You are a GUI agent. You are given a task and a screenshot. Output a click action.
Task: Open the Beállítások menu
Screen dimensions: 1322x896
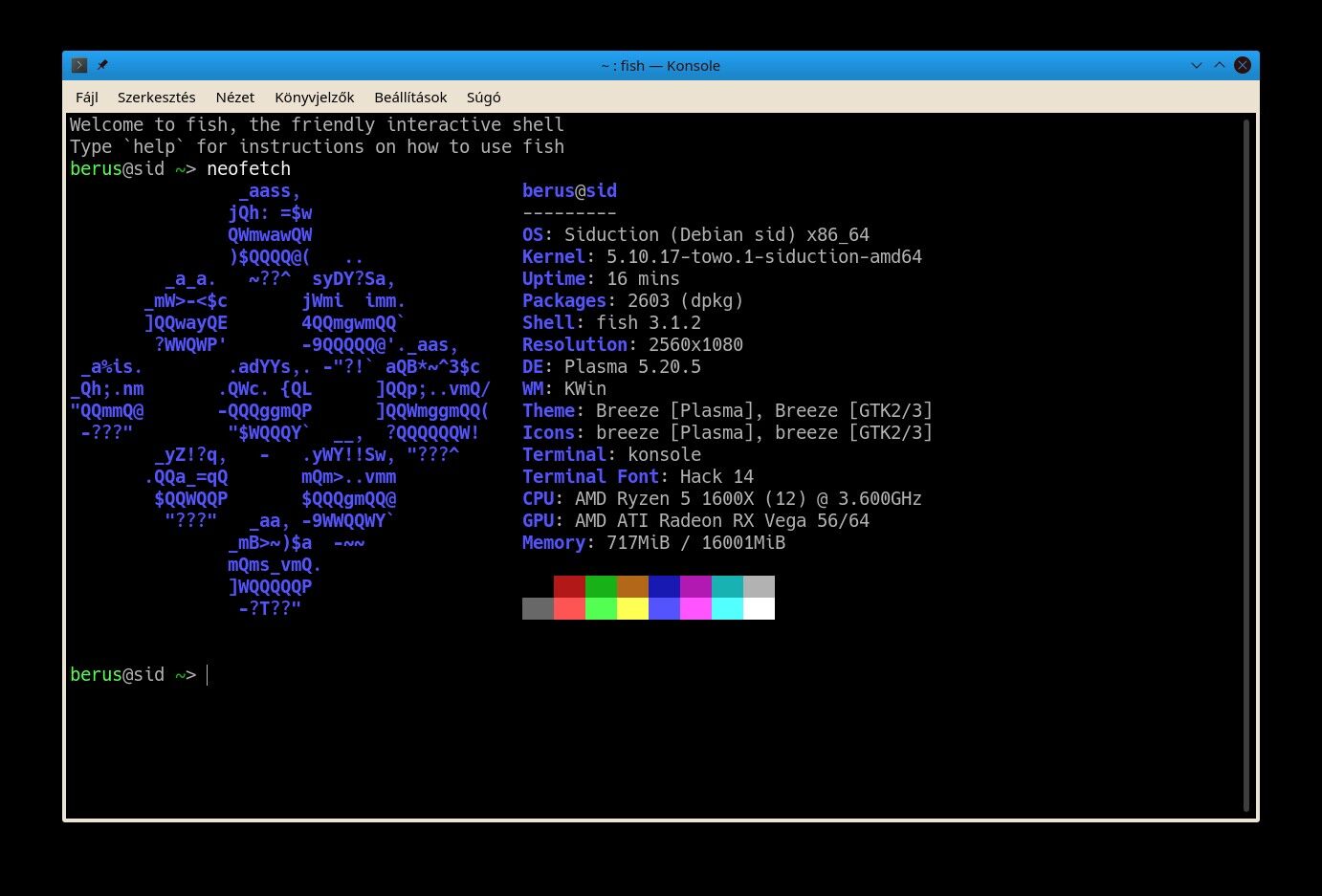(x=410, y=98)
